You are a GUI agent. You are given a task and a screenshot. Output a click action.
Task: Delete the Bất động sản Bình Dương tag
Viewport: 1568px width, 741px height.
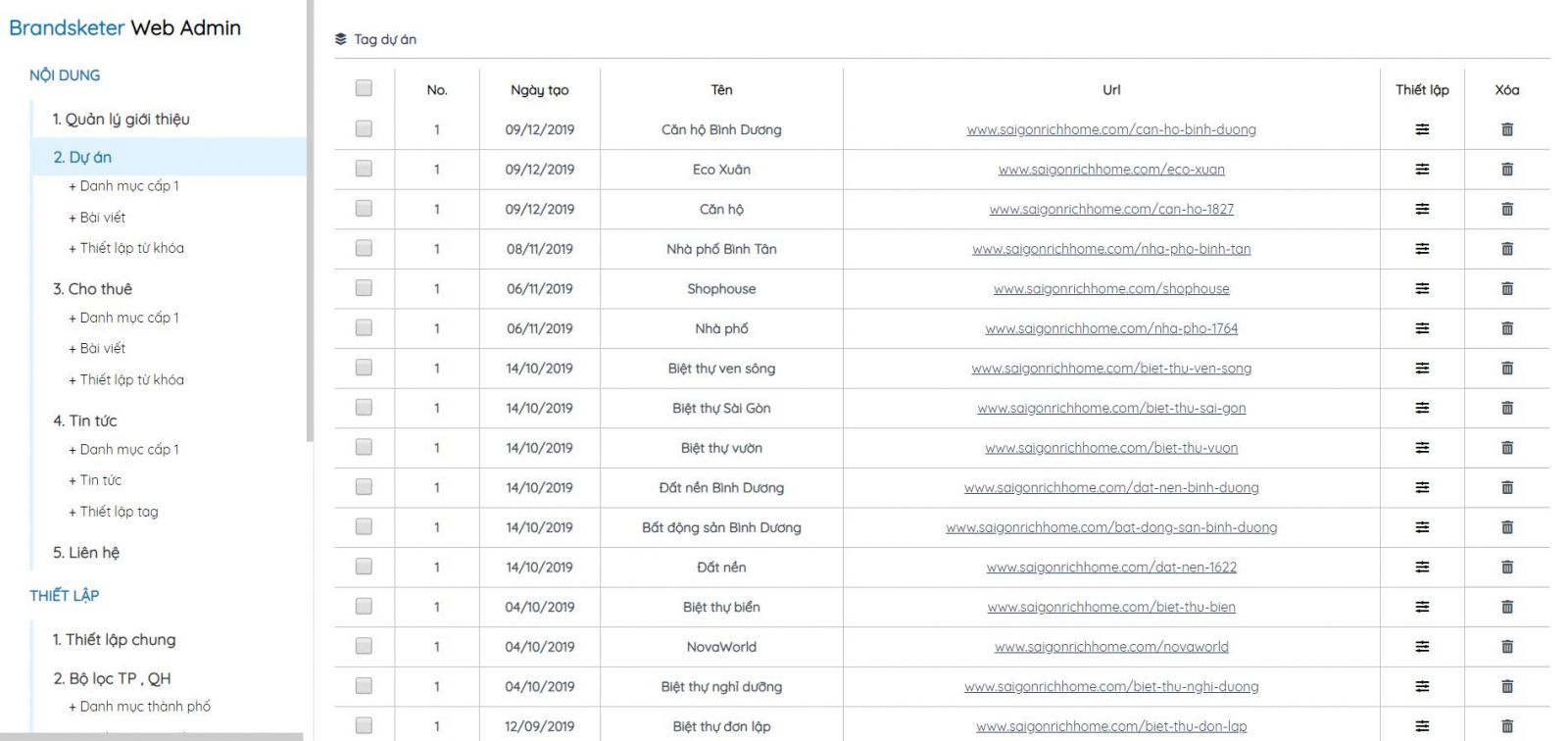1507,527
